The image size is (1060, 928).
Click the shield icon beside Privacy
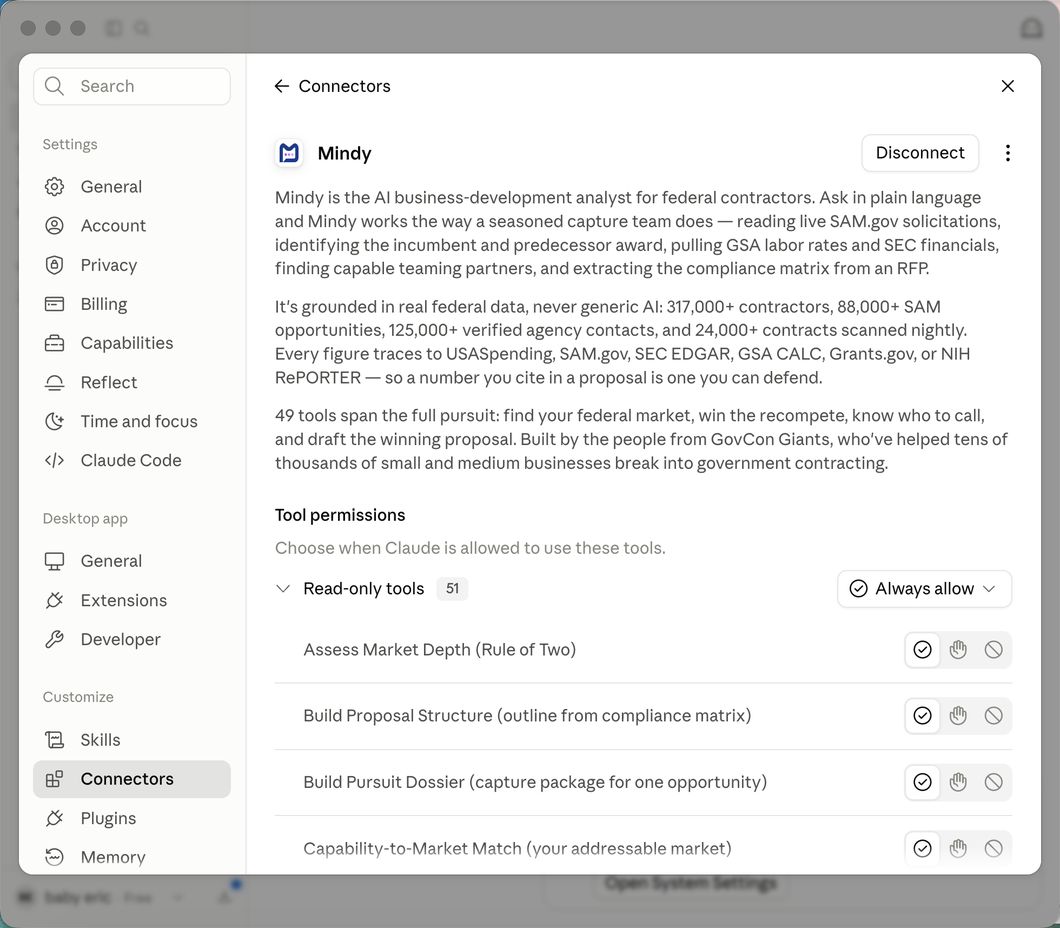coord(54,265)
